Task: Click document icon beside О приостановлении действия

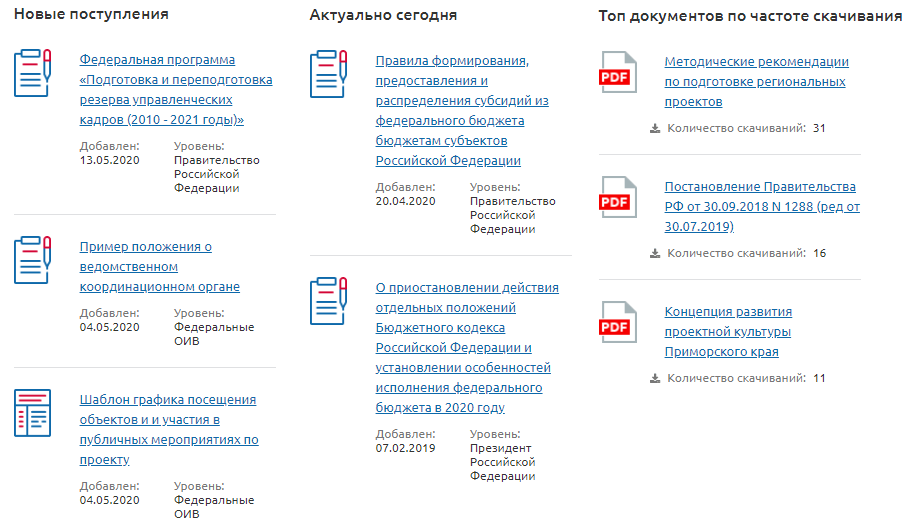Action: 328,301
